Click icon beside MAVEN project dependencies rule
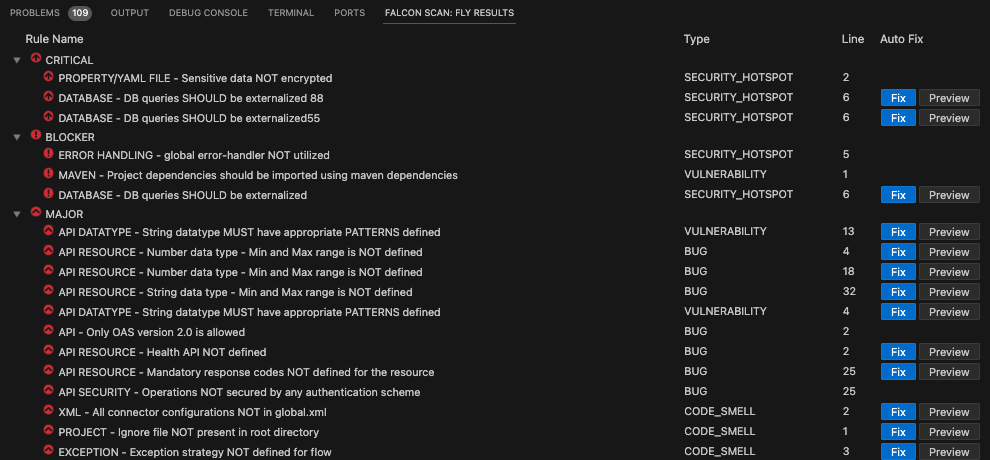The width and height of the screenshot is (990, 460). [49, 174]
